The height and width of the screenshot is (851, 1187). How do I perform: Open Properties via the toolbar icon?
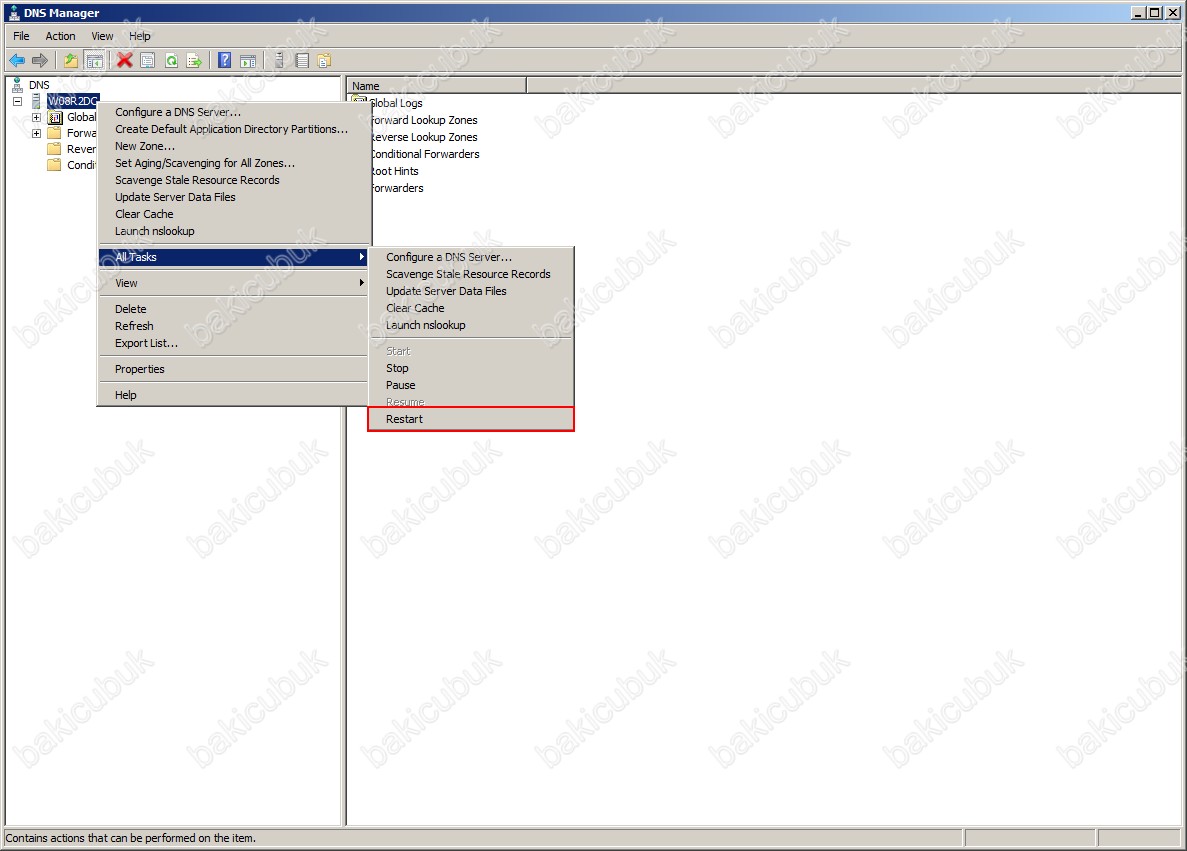coord(148,61)
